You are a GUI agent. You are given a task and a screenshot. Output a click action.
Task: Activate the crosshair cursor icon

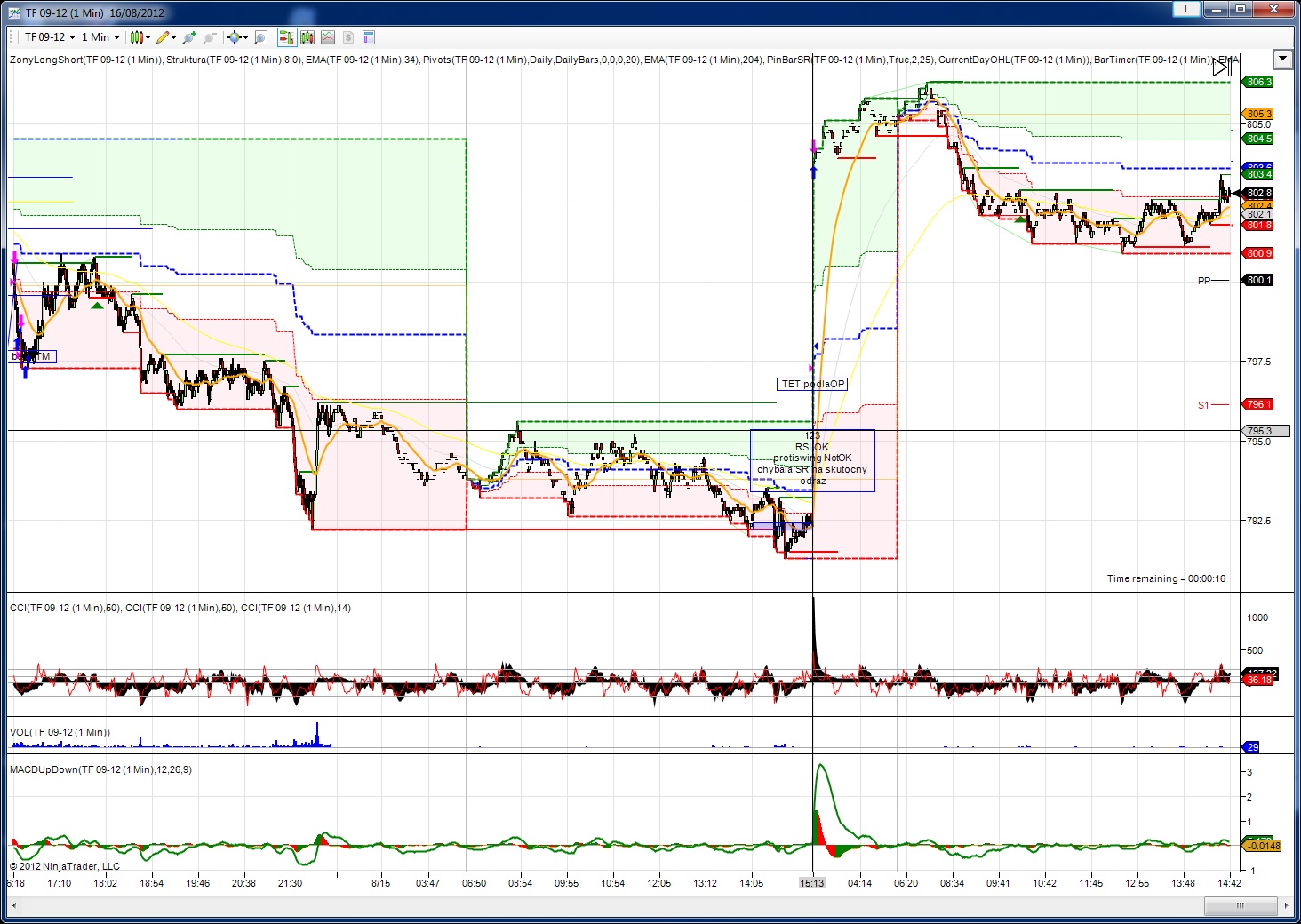(x=234, y=37)
